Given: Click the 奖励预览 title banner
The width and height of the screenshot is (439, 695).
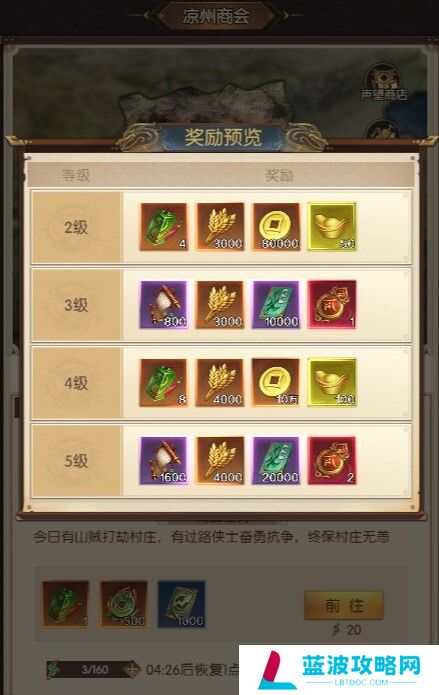Looking at the screenshot, I should pyautogui.click(x=223, y=138).
